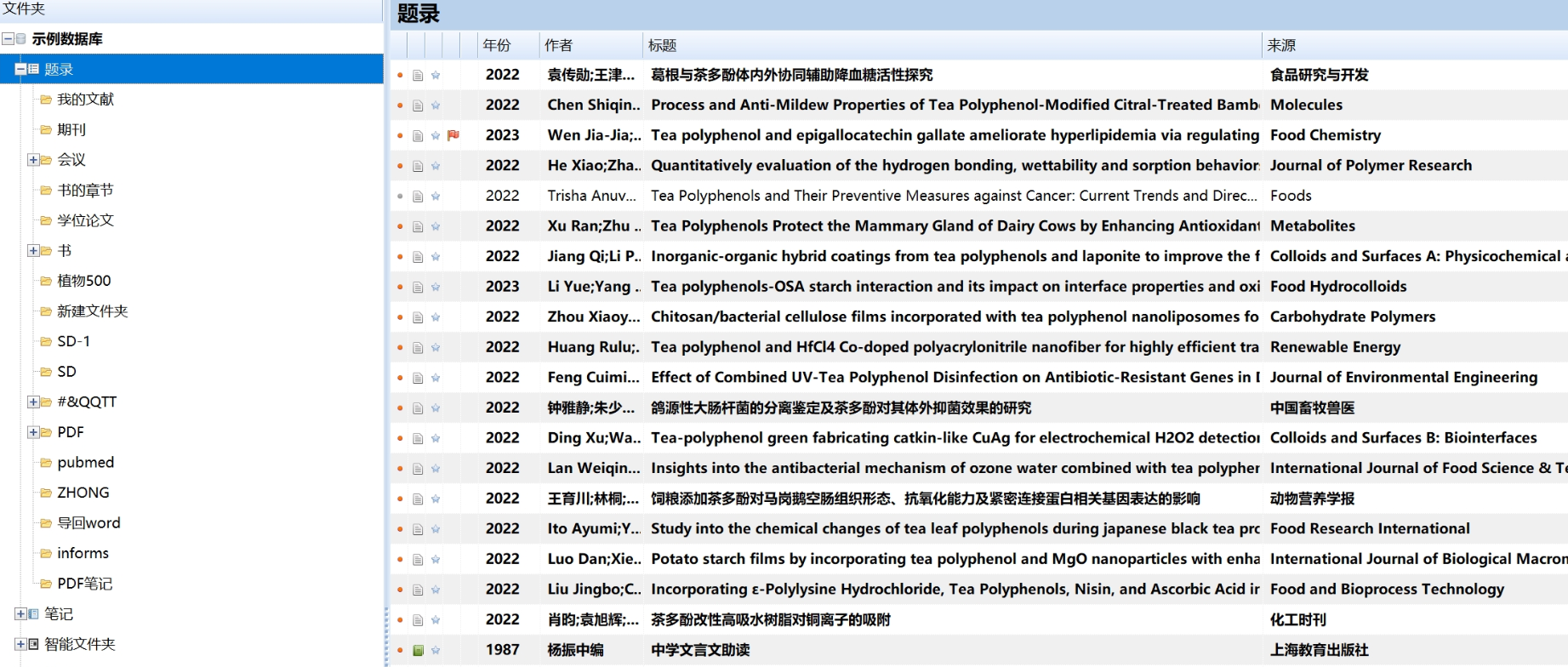1568x667 pixels.
Task: Toggle read-status dot on 肖昀 row
Action: pos(400,619)
